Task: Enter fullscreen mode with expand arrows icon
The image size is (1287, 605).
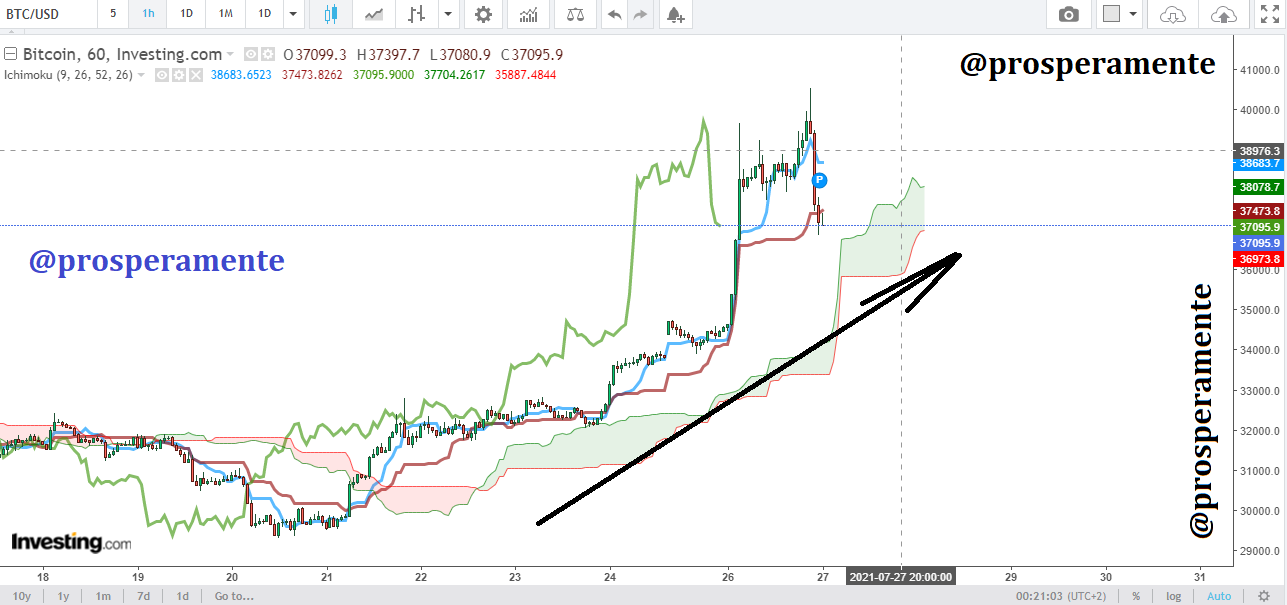Action: pyautogui.click(x=1269, y=14)
